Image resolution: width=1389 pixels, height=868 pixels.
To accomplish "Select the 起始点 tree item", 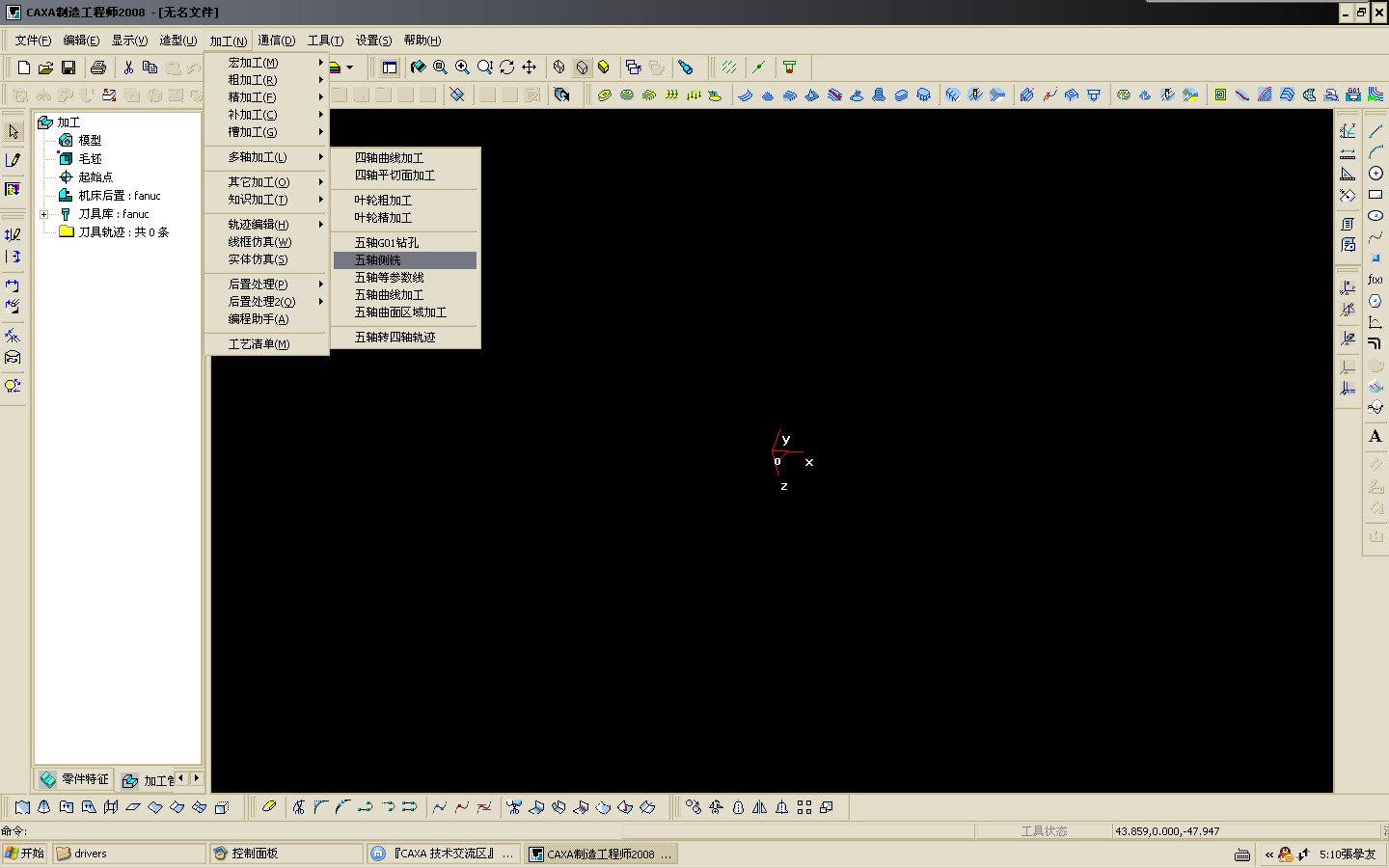I will (95, 176).
